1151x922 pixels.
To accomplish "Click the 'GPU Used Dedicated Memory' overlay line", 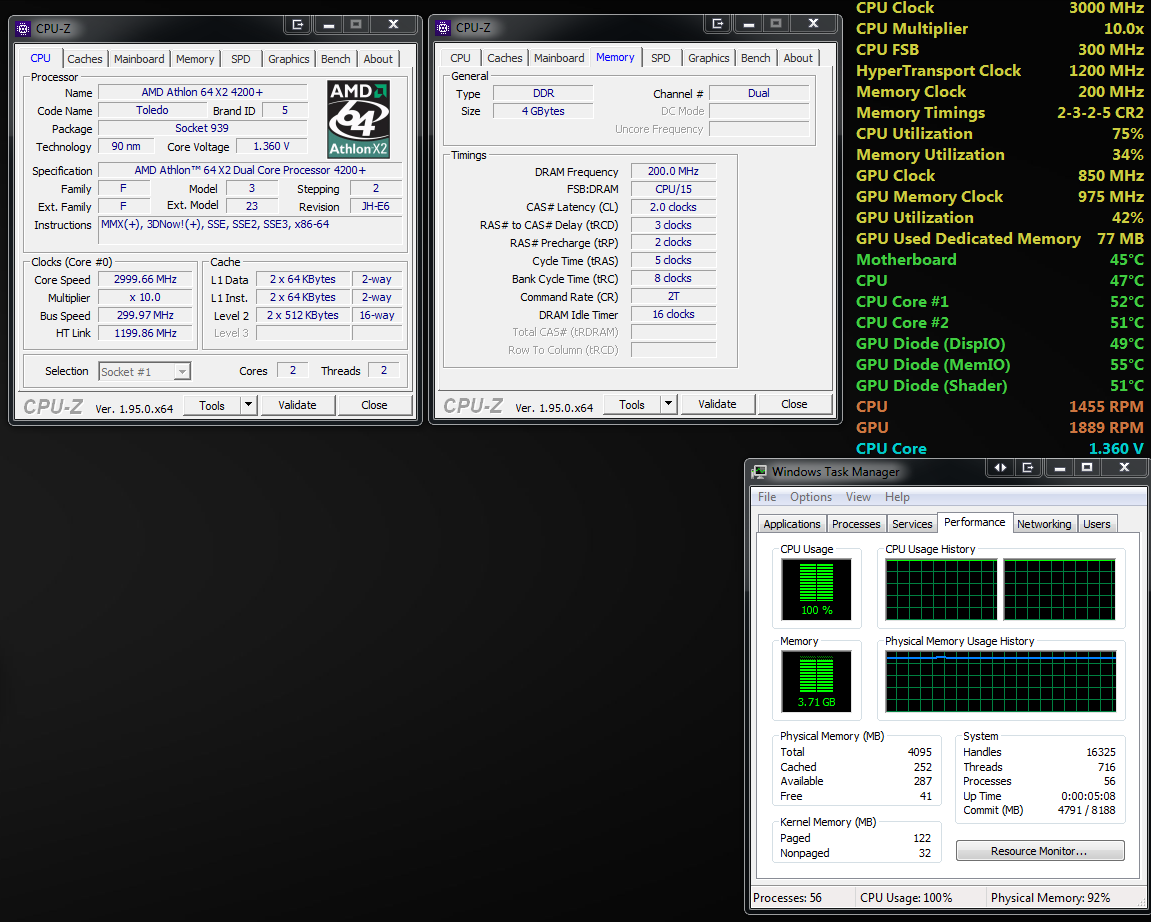I will pos(1000,239).
